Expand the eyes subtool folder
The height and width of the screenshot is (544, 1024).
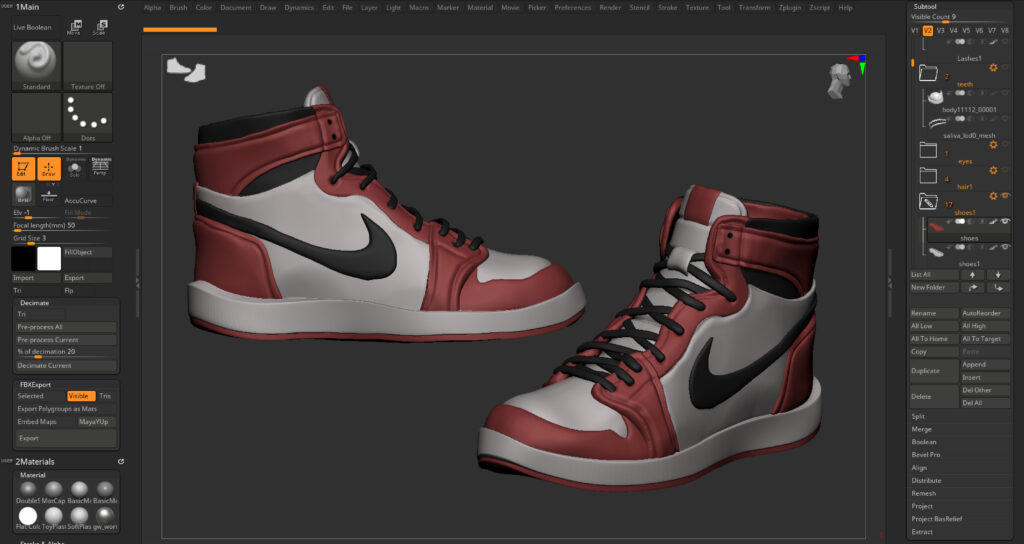tap(928, 150)
